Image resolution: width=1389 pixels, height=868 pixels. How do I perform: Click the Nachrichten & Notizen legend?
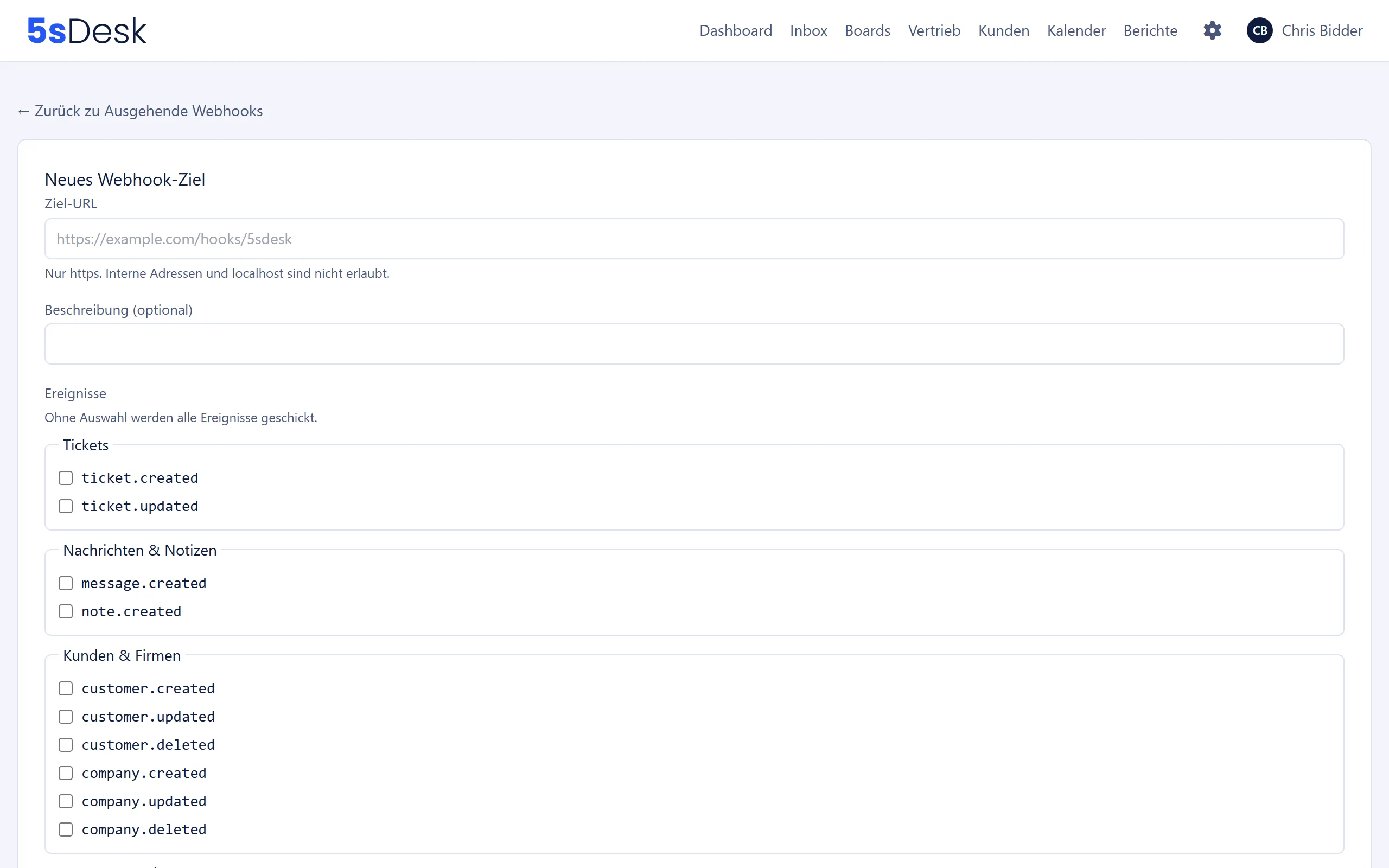click(140, 550)
